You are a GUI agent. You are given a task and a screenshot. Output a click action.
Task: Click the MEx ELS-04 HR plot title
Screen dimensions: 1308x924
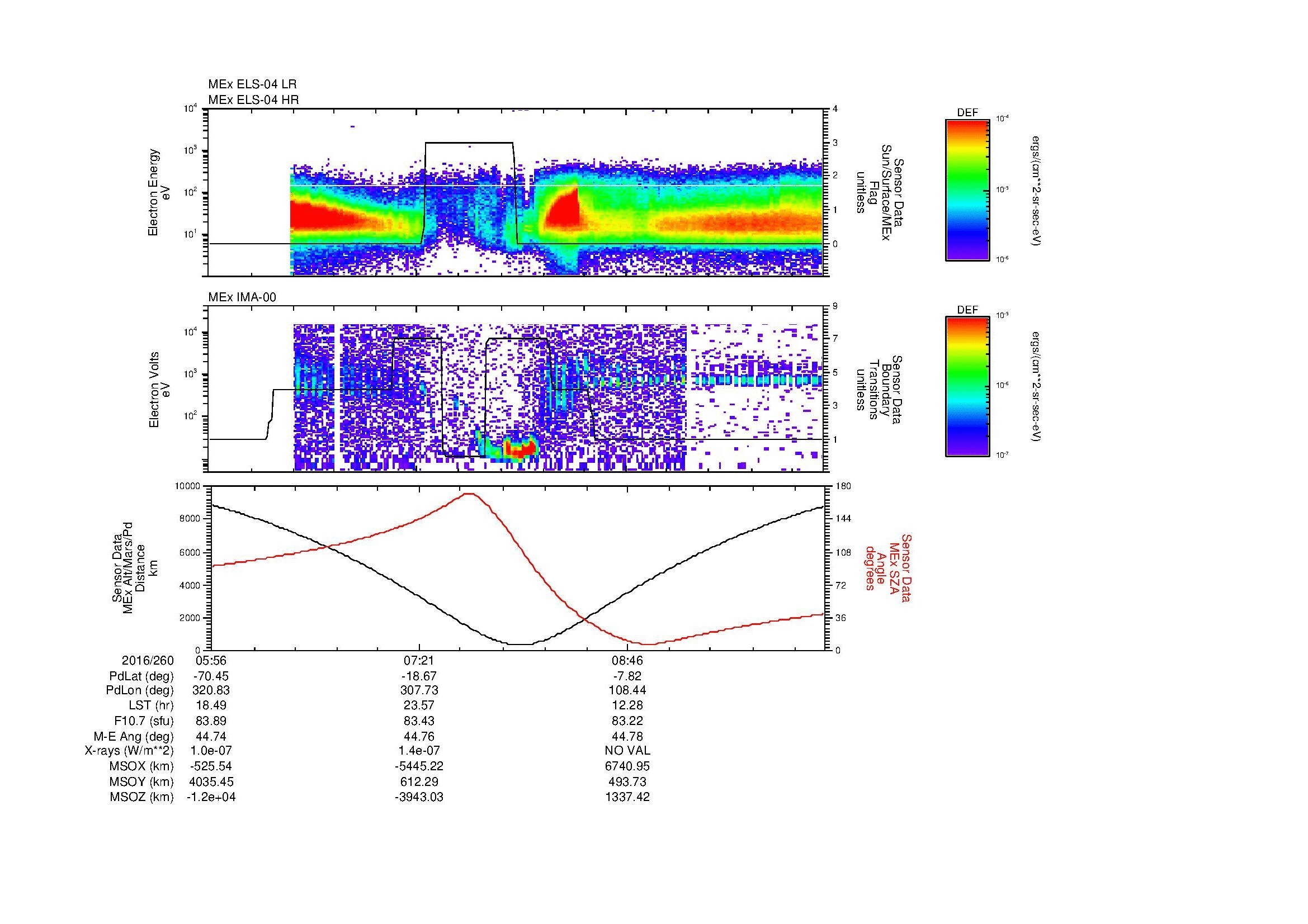click(253, 99)
